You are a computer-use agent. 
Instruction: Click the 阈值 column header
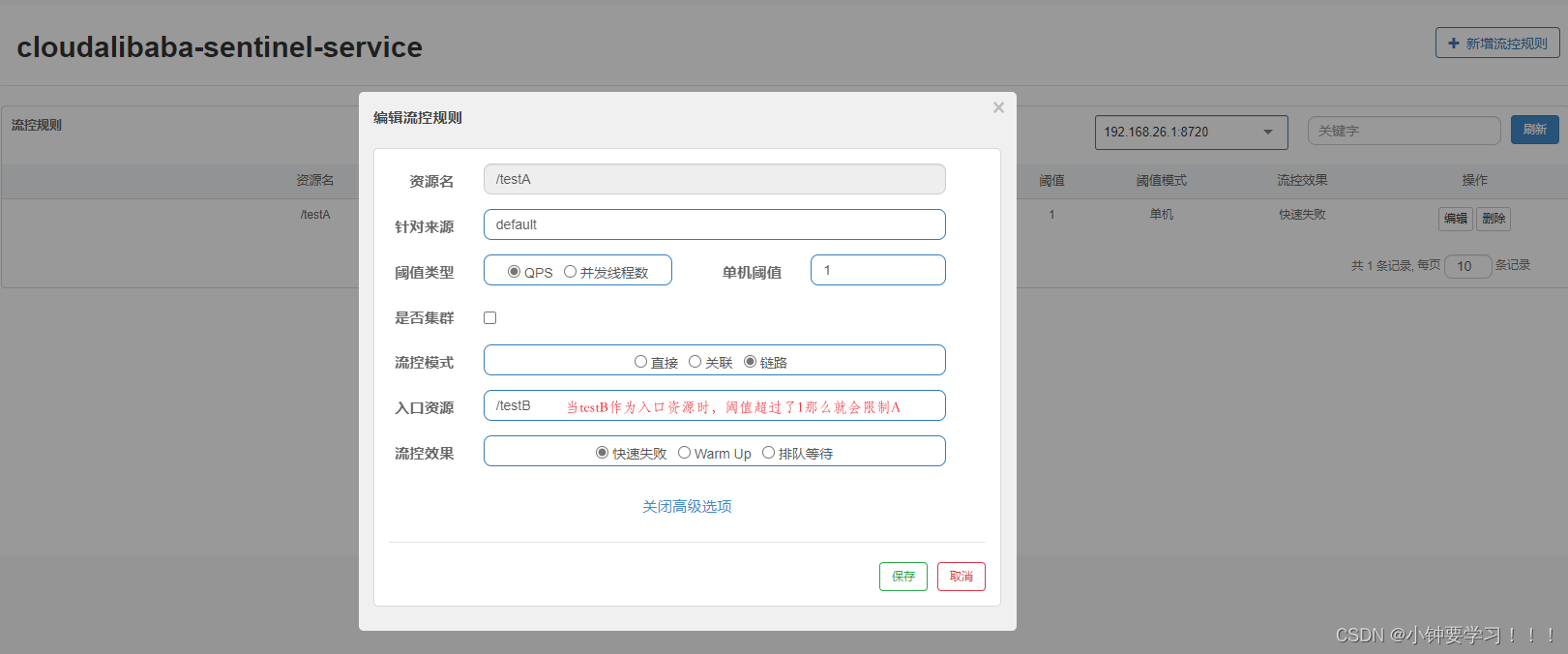pos(1051,181)
